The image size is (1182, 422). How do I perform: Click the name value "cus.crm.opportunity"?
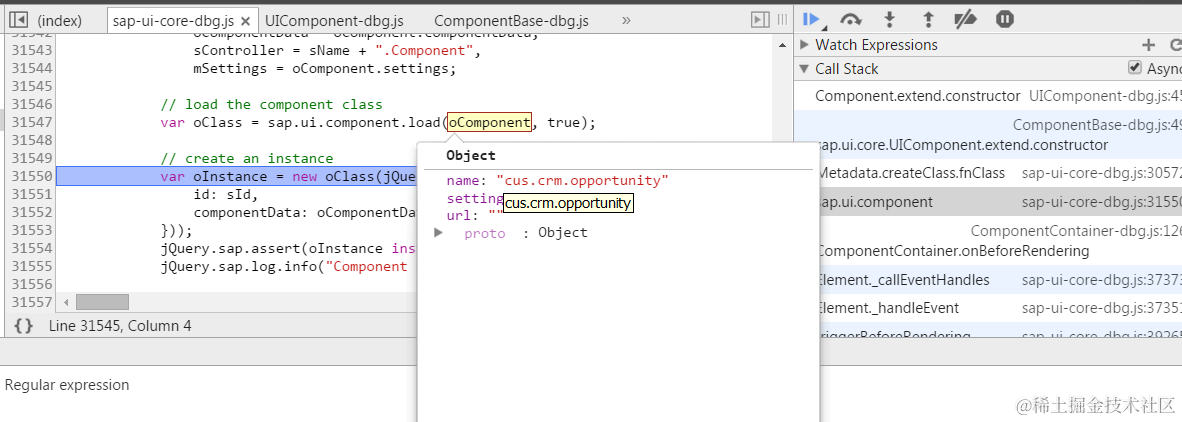(x=583, y=181)
